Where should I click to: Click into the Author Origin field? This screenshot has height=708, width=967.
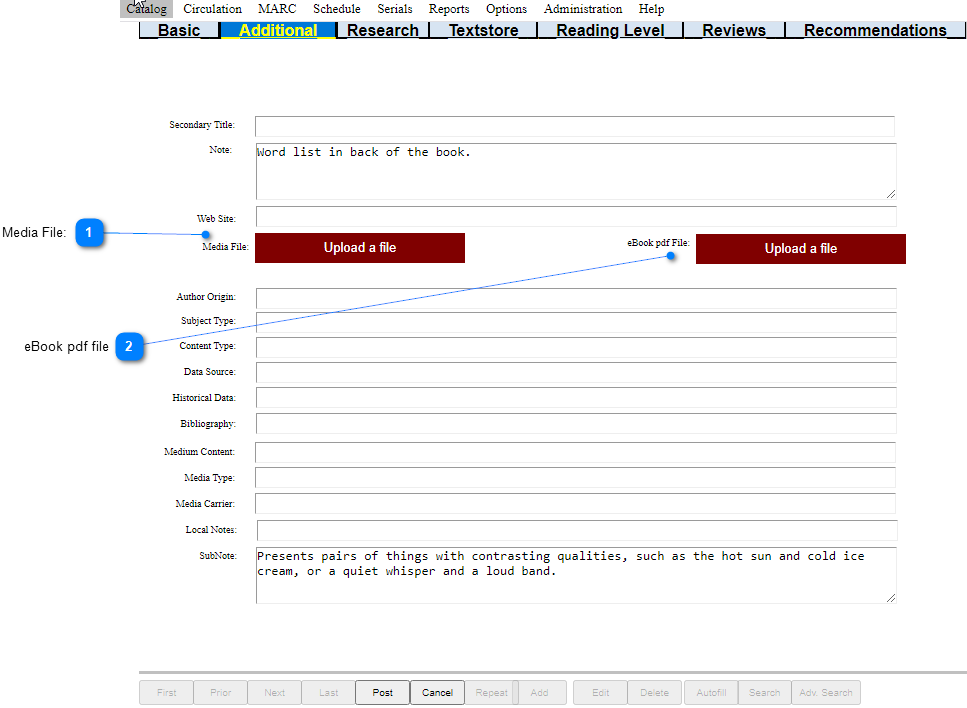click(575, 298)
